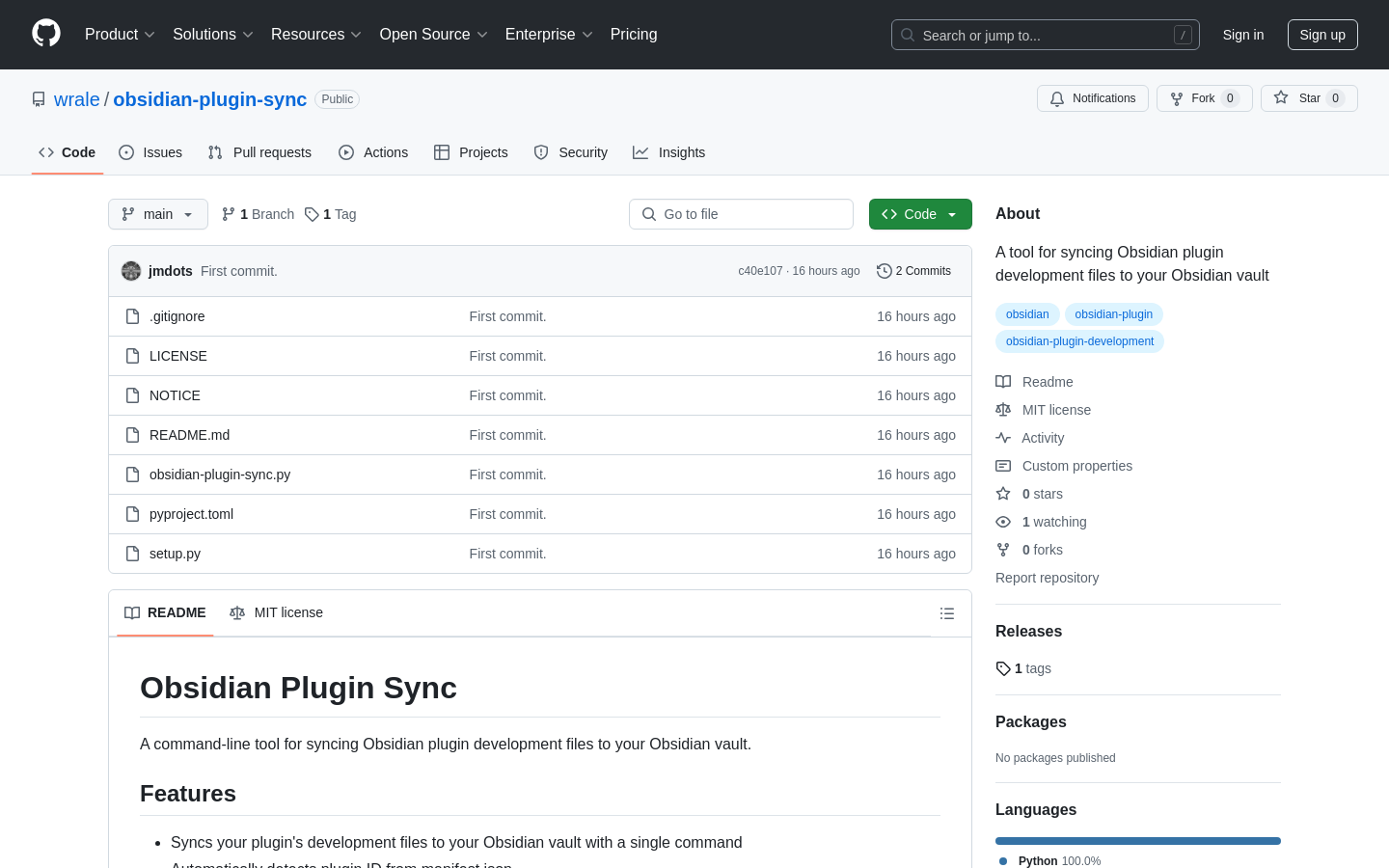Select the README tab in file viewer
The width and height of the screenshot is (1389, 868).
click(165, 613)
